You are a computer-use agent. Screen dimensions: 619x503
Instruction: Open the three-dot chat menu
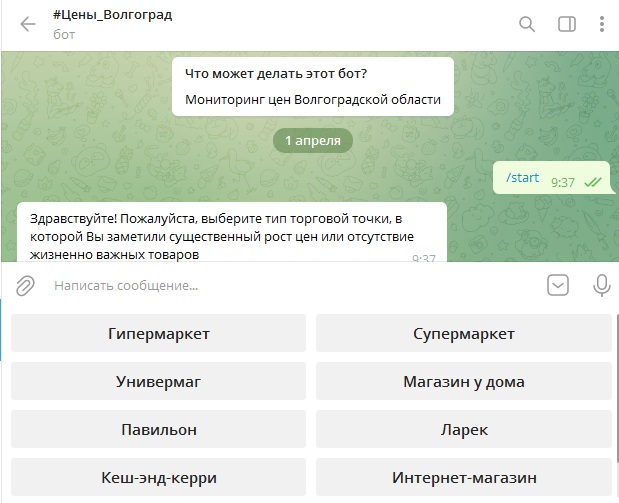click(602, 24)
